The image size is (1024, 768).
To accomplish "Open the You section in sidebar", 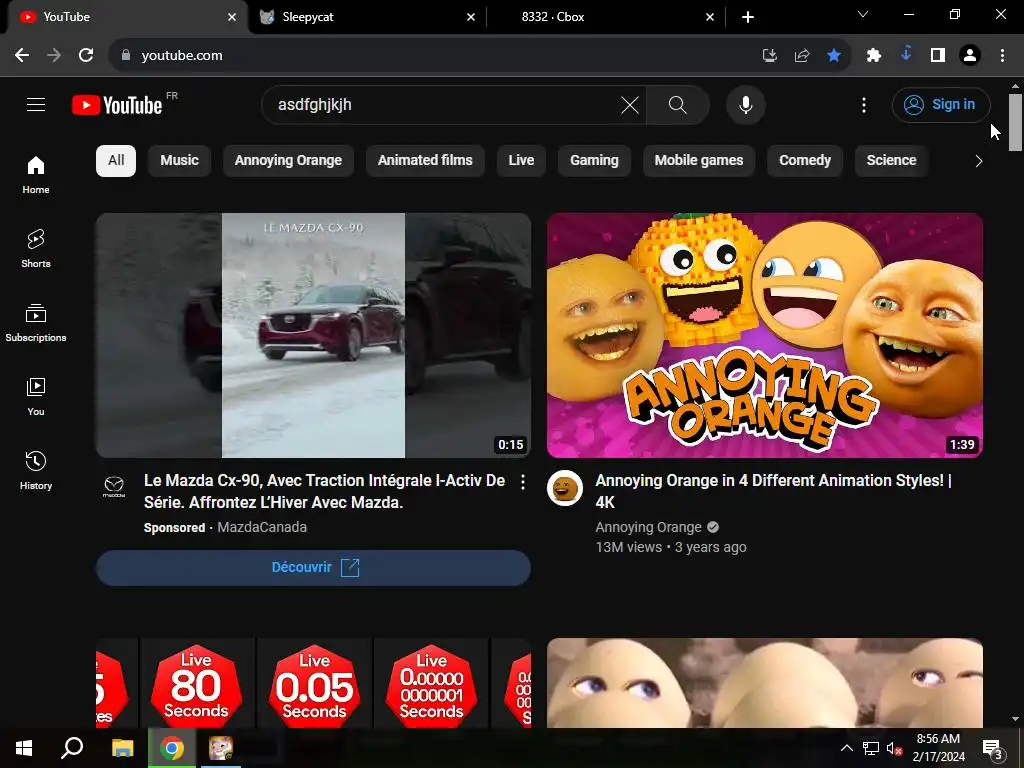I will pos(36,396).
